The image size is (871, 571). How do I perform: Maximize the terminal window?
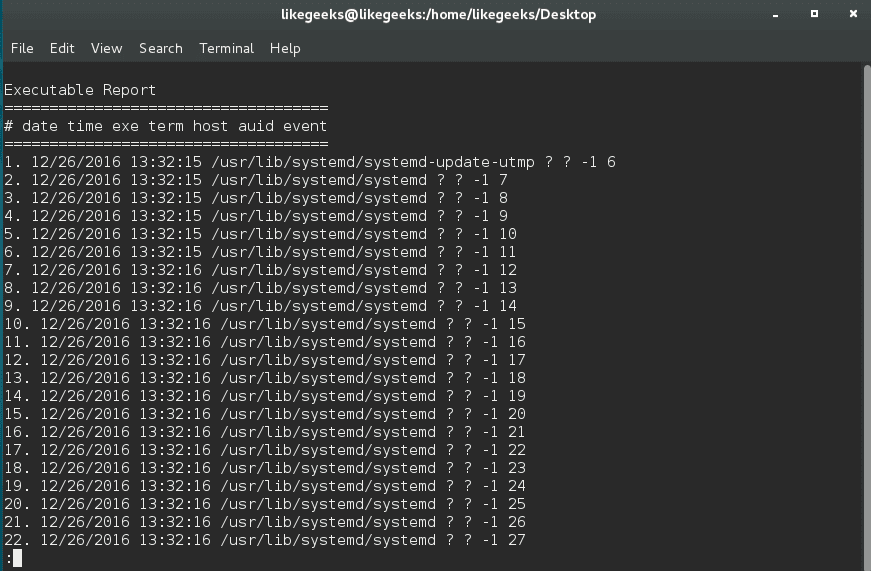[814, 14]
